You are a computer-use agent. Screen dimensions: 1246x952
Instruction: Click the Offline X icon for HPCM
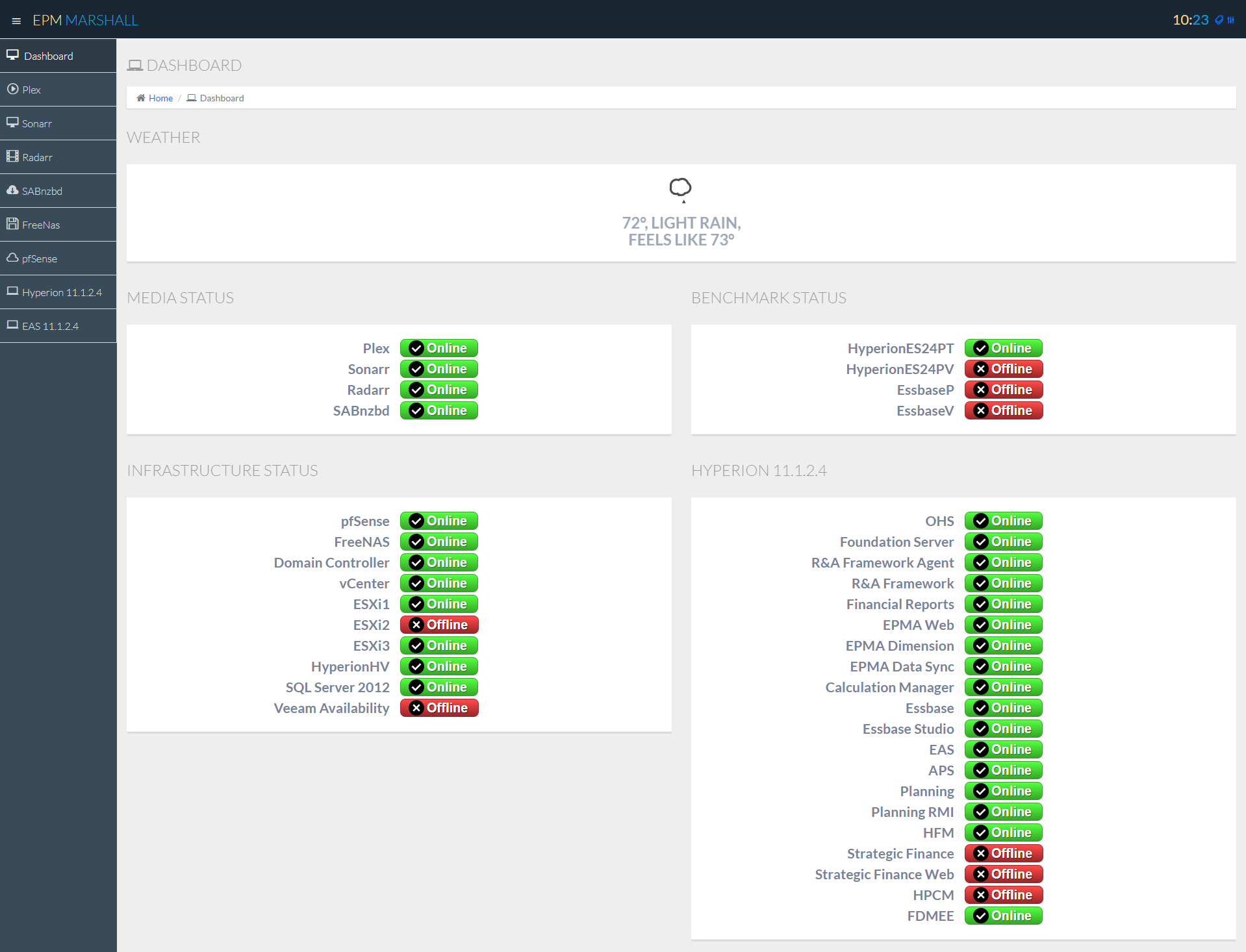coord(981,895)
